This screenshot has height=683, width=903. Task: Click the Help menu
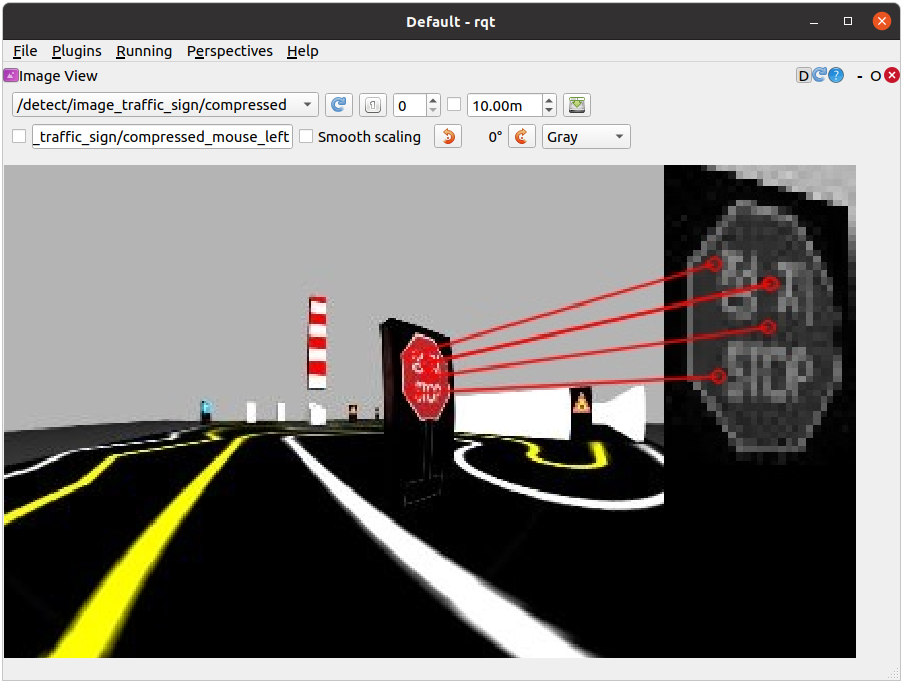click(x=302, y=51)
